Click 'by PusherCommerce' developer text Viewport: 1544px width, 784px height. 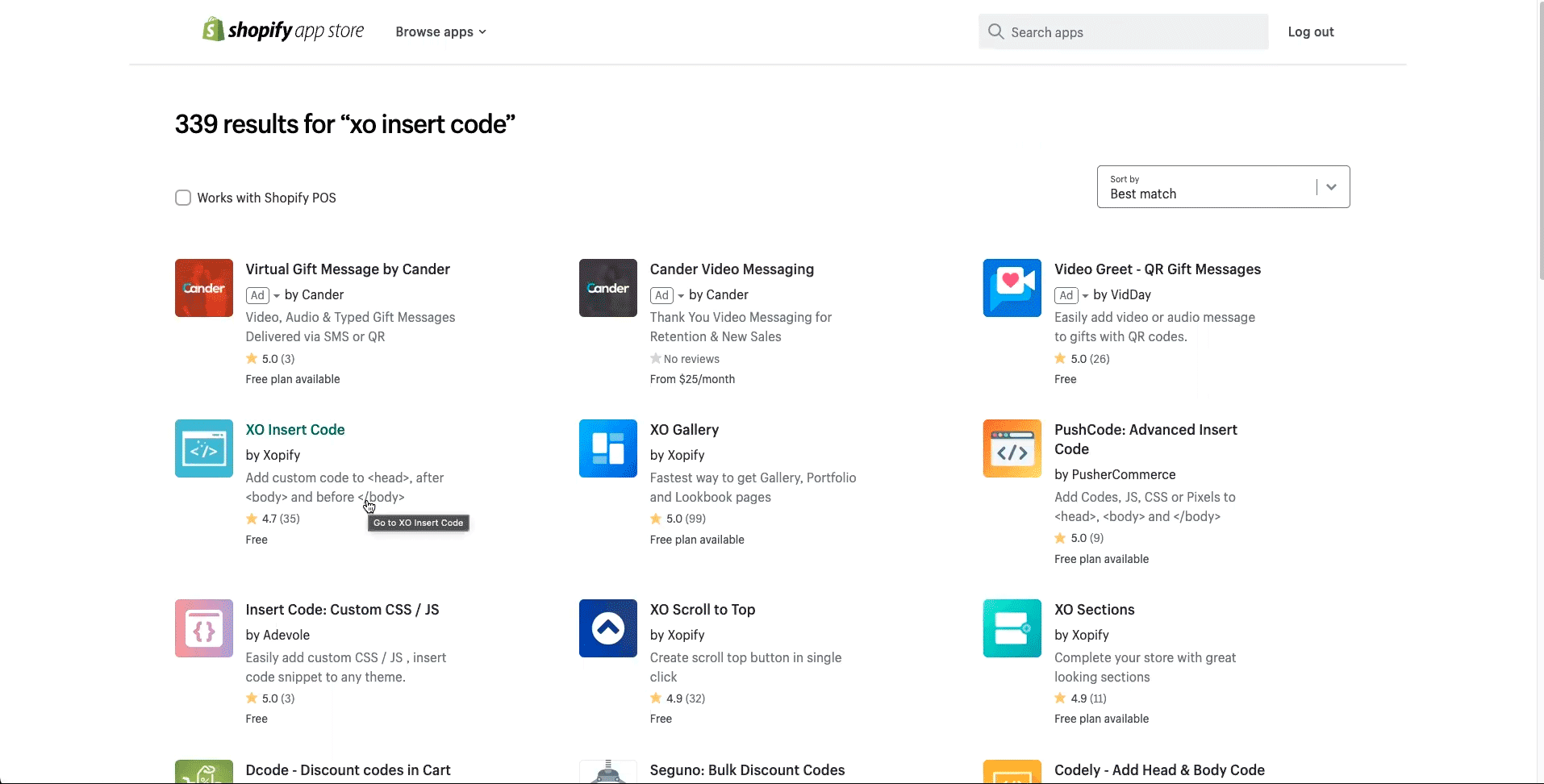pos(1115,474)
